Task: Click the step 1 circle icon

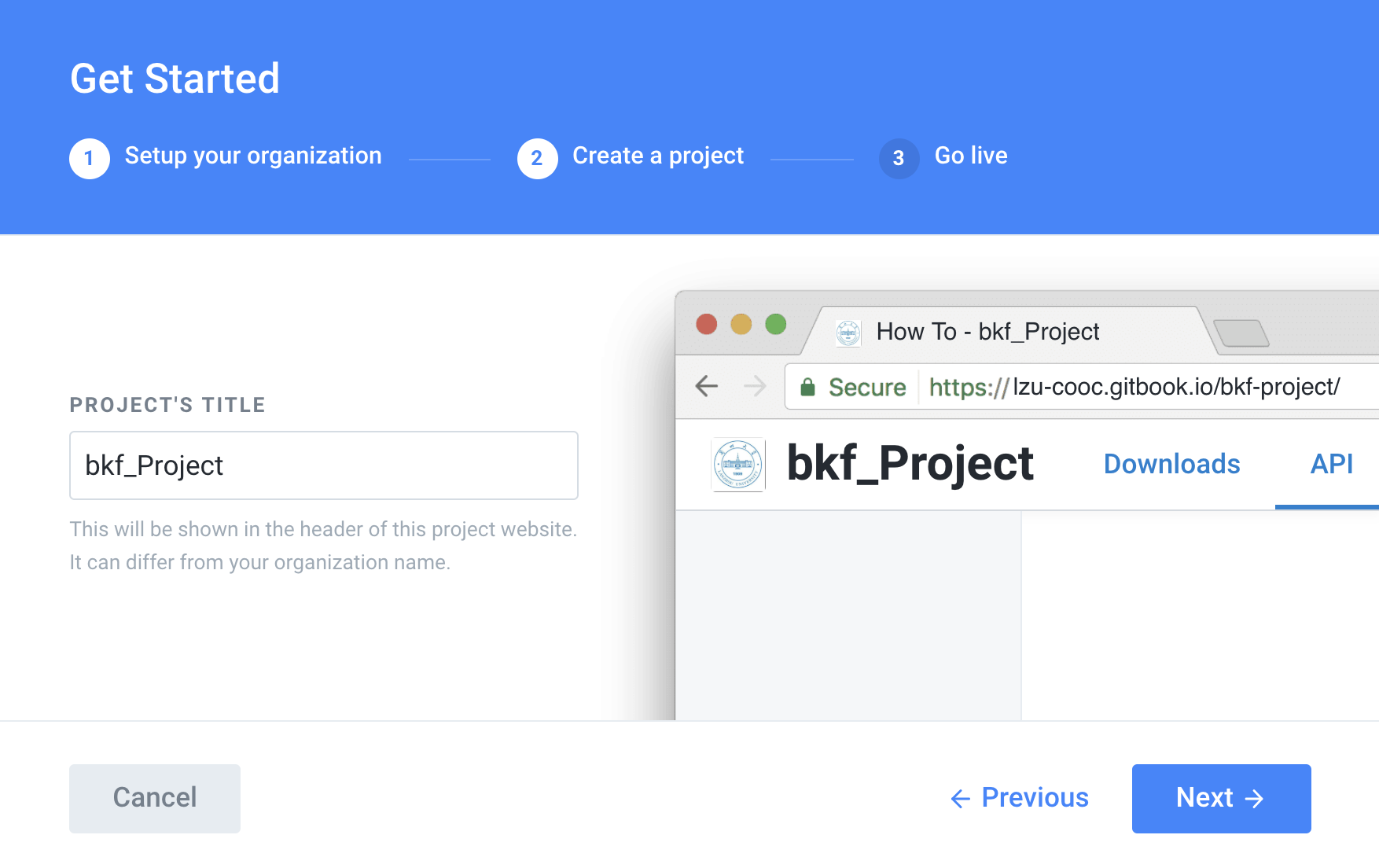Action: coord(90,158)
